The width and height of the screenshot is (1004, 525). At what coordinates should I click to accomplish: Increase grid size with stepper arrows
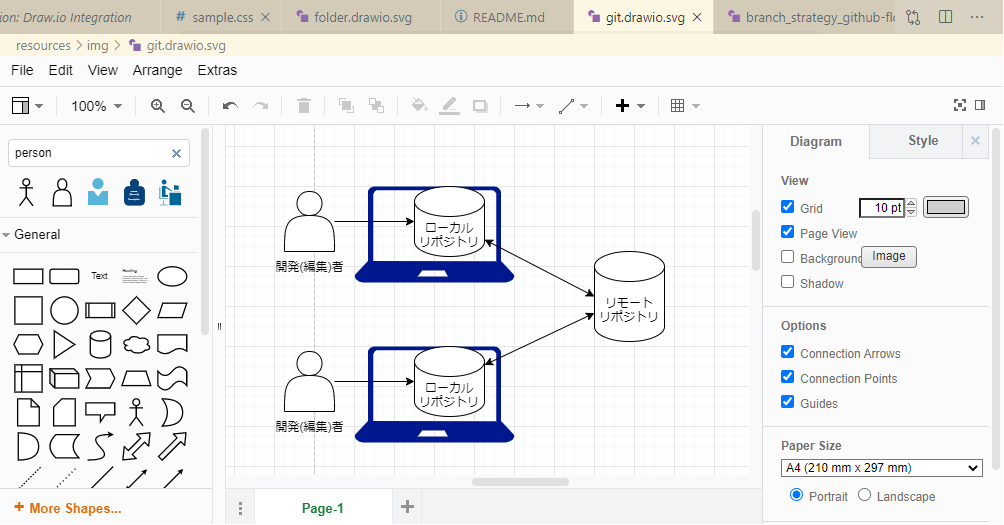tap(911, 203)
